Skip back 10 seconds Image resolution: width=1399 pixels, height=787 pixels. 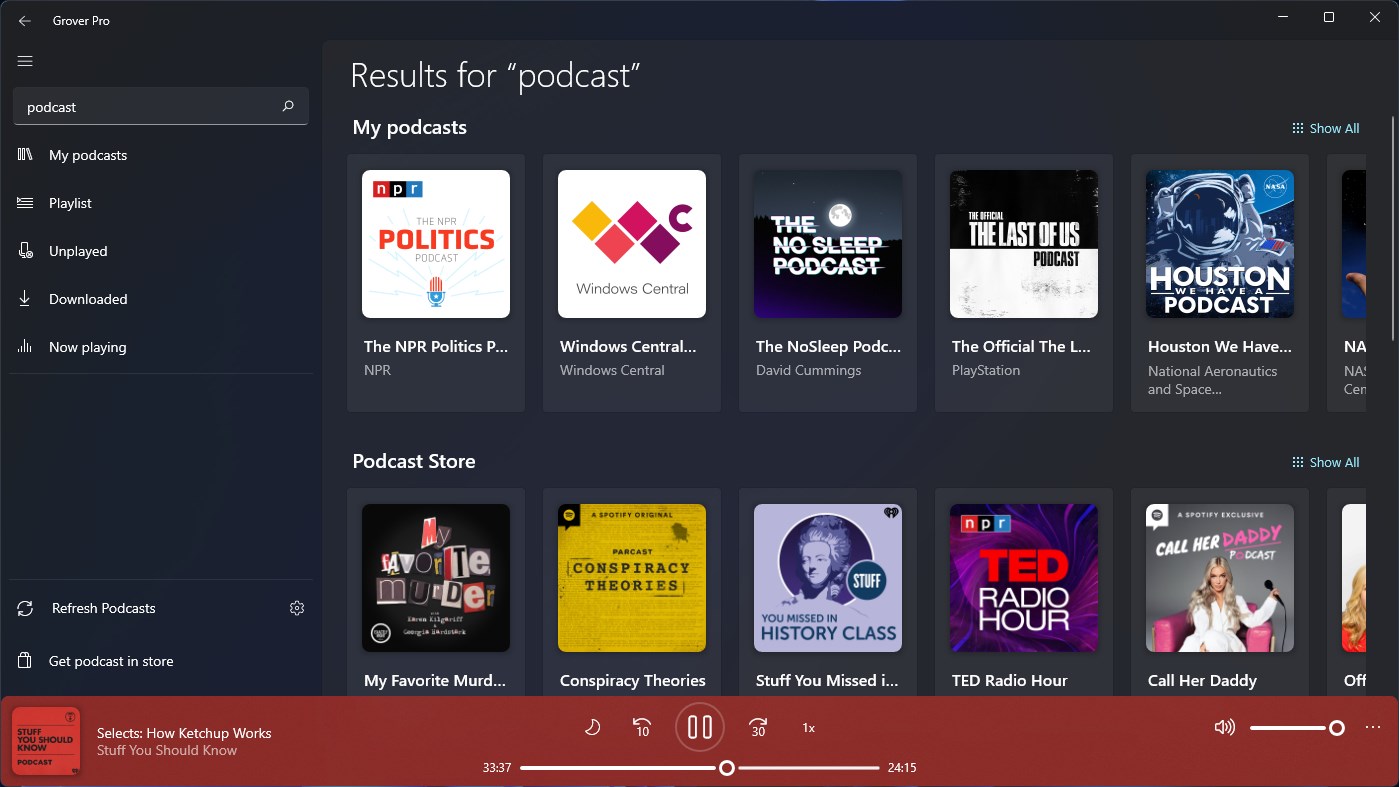tap(642, 727)
